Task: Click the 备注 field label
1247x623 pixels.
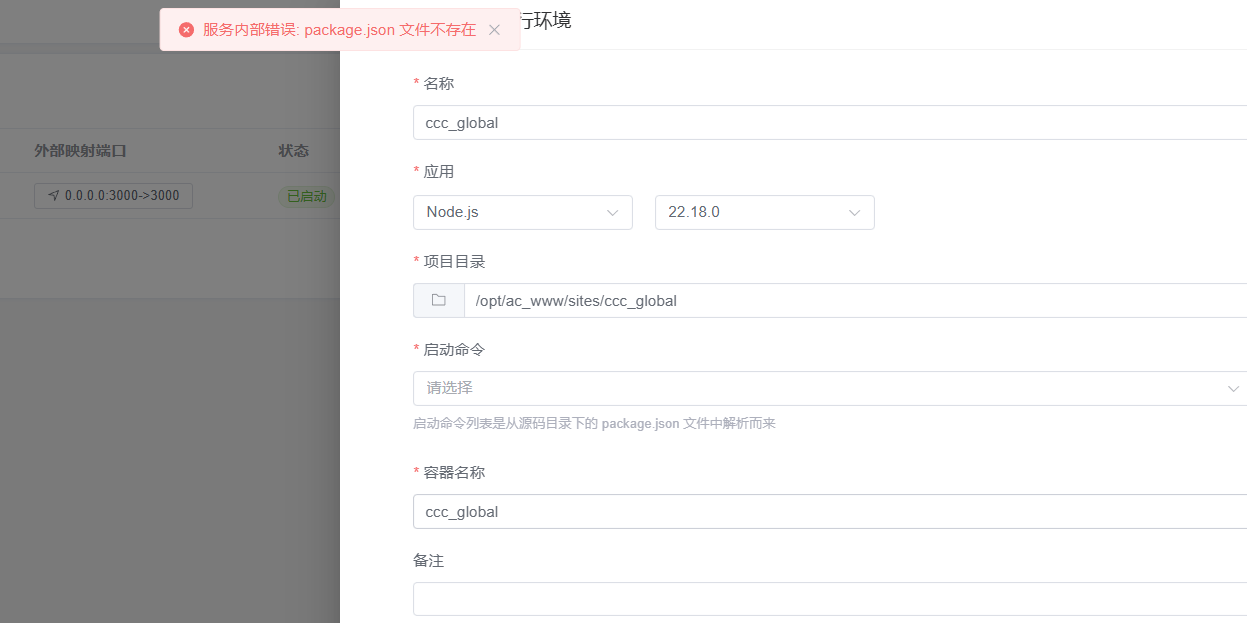Action: pyautogui.click(x=428, y=561)
